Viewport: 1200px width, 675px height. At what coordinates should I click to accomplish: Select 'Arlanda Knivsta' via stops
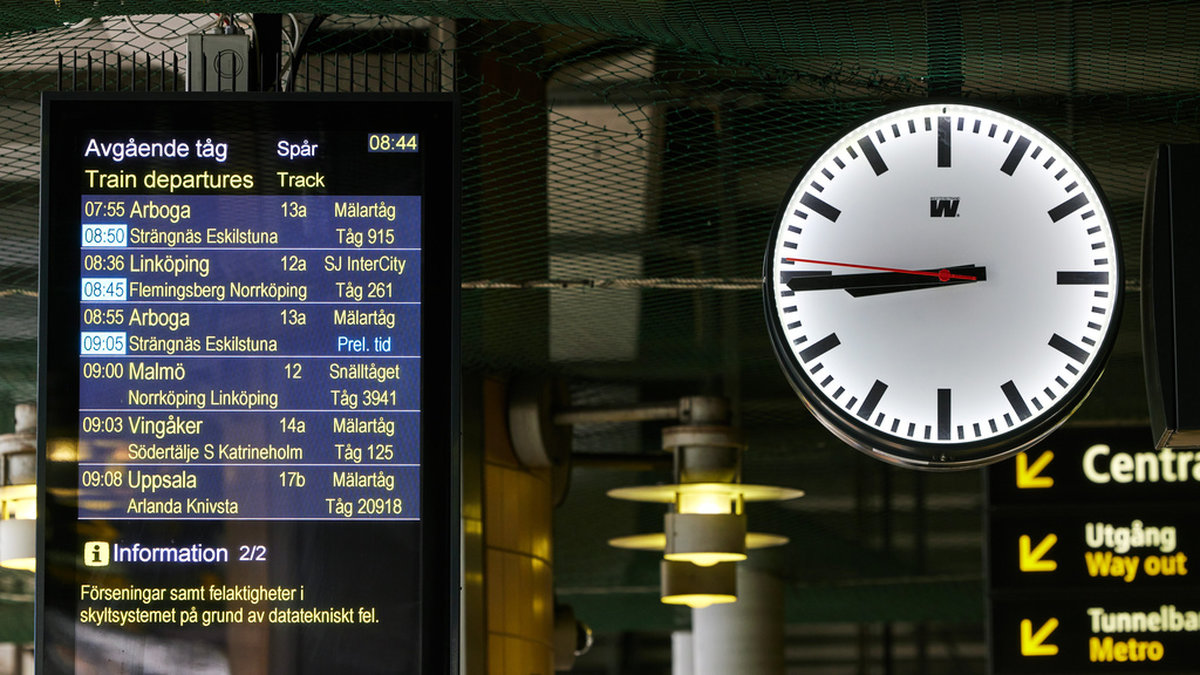point(183,506)
